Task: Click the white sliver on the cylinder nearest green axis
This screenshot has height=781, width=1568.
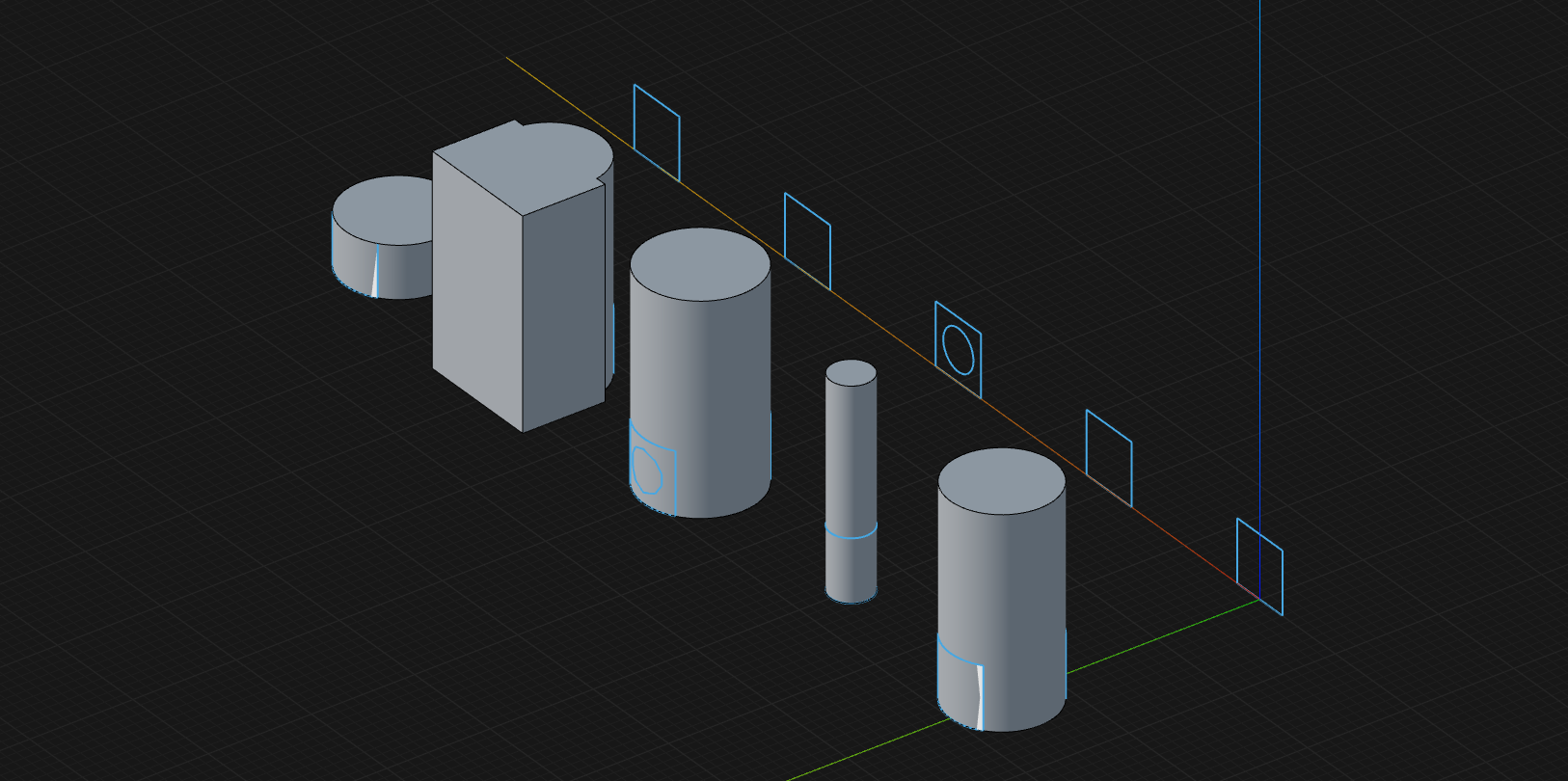Action: [981, 696]
